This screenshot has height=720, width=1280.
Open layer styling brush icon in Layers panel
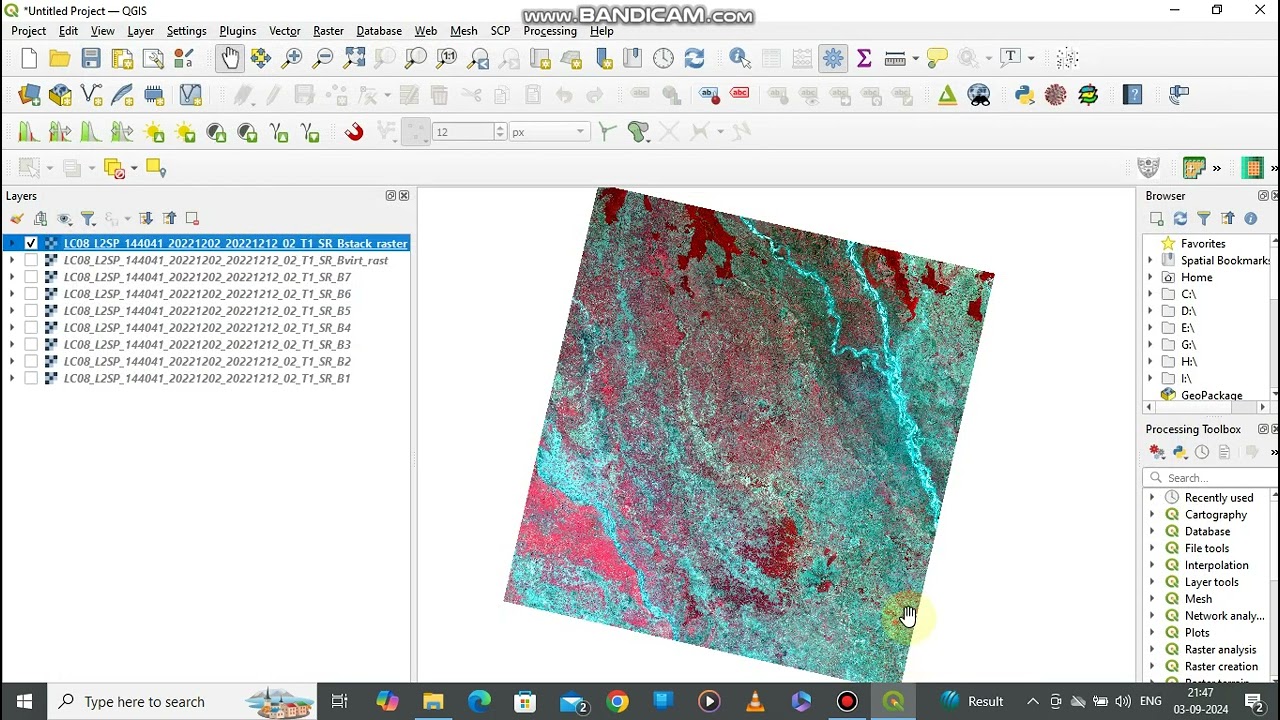click(17, 219)
